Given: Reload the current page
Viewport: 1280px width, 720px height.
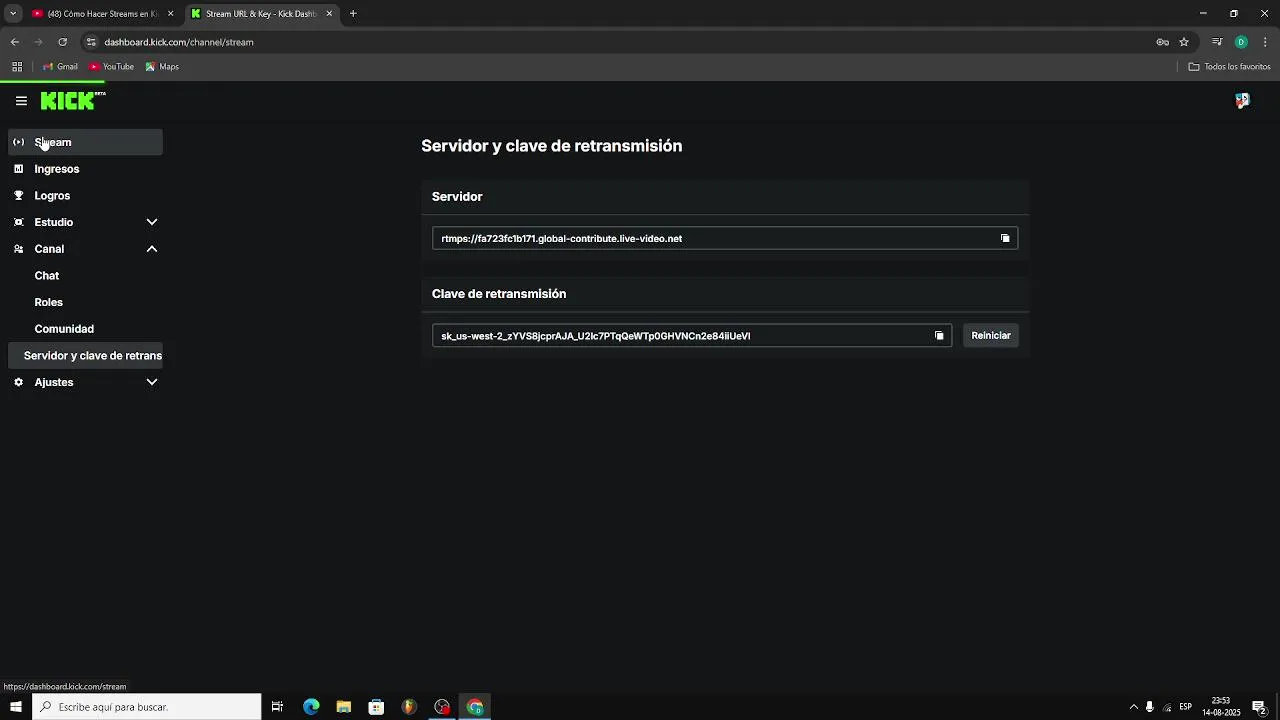Looking at the screenshot, I should pyautogui.click(x=62, y=42).
